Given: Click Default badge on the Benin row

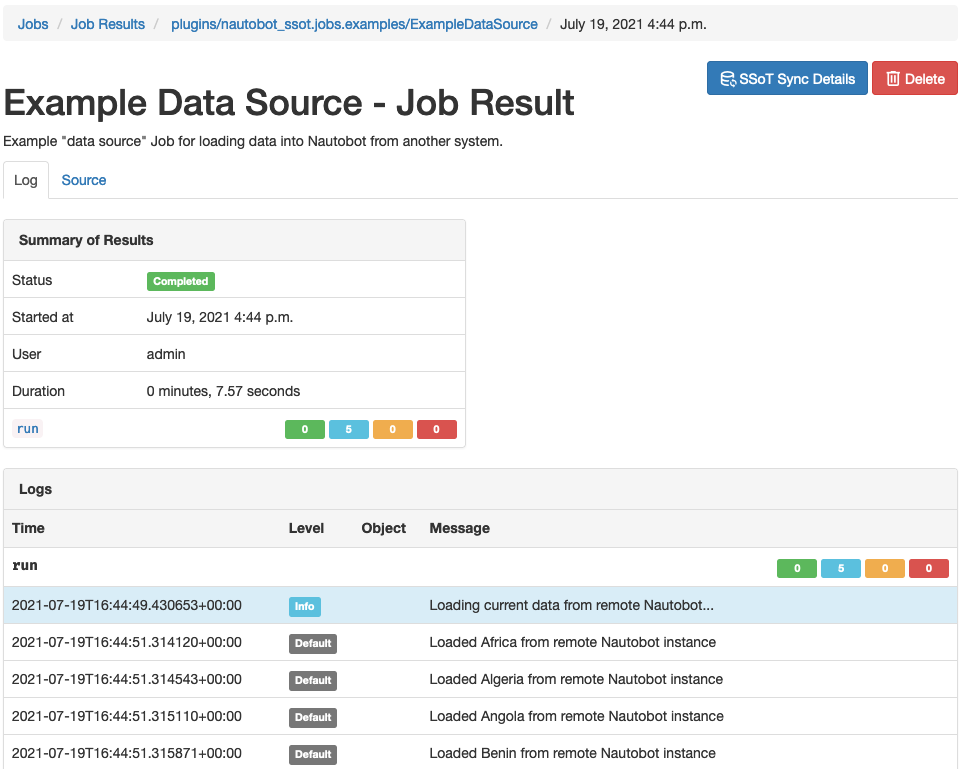Looking at the screenshot, I should (313, 755).
